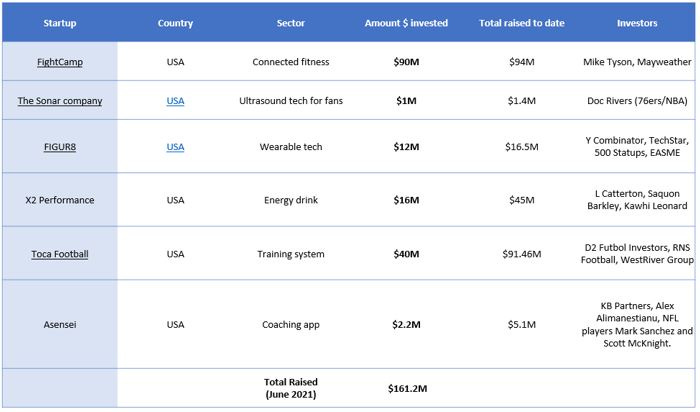Click the Investors column header

coord(637,23)
